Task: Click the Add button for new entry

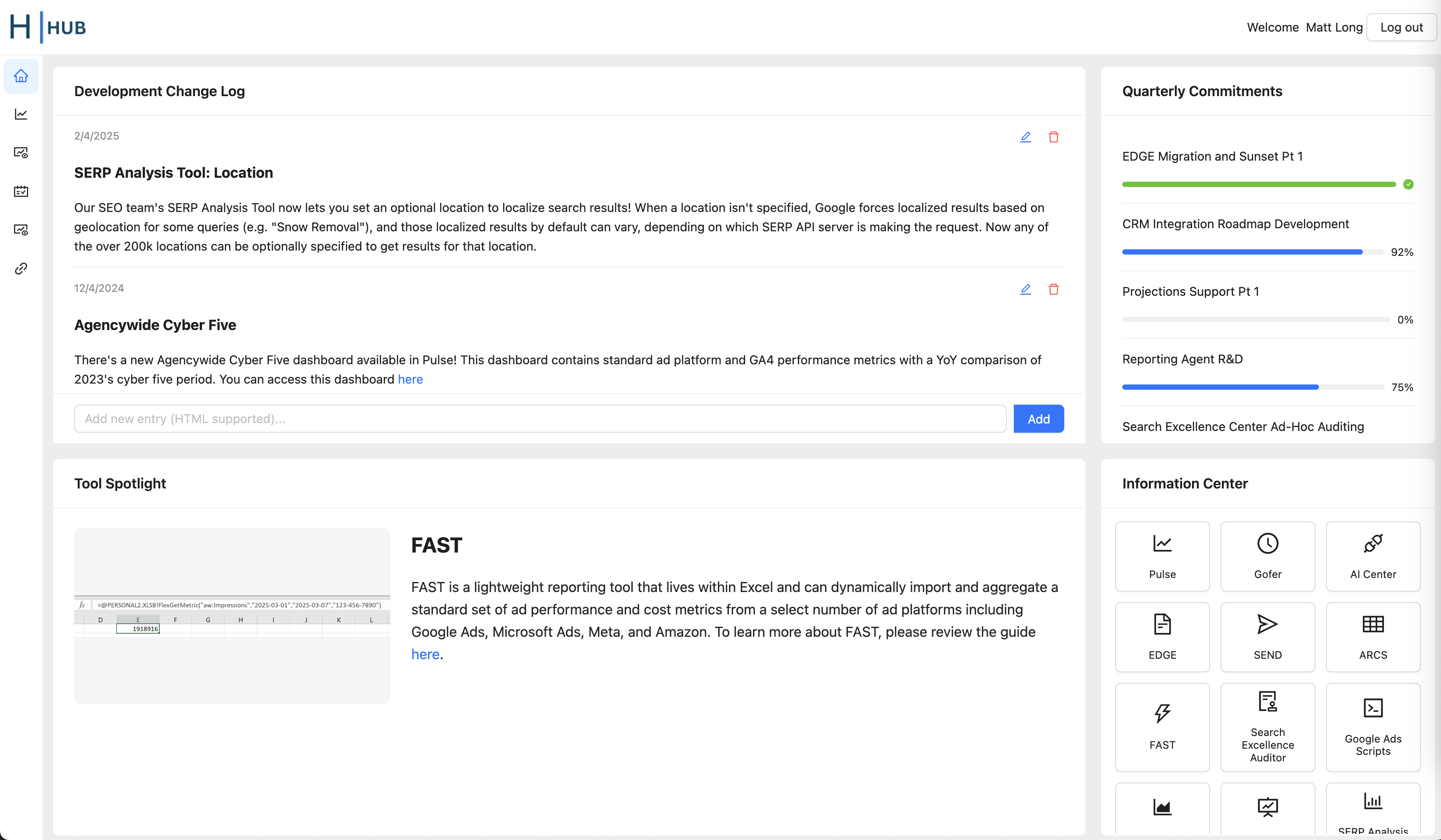Action: click(1038, 418)
